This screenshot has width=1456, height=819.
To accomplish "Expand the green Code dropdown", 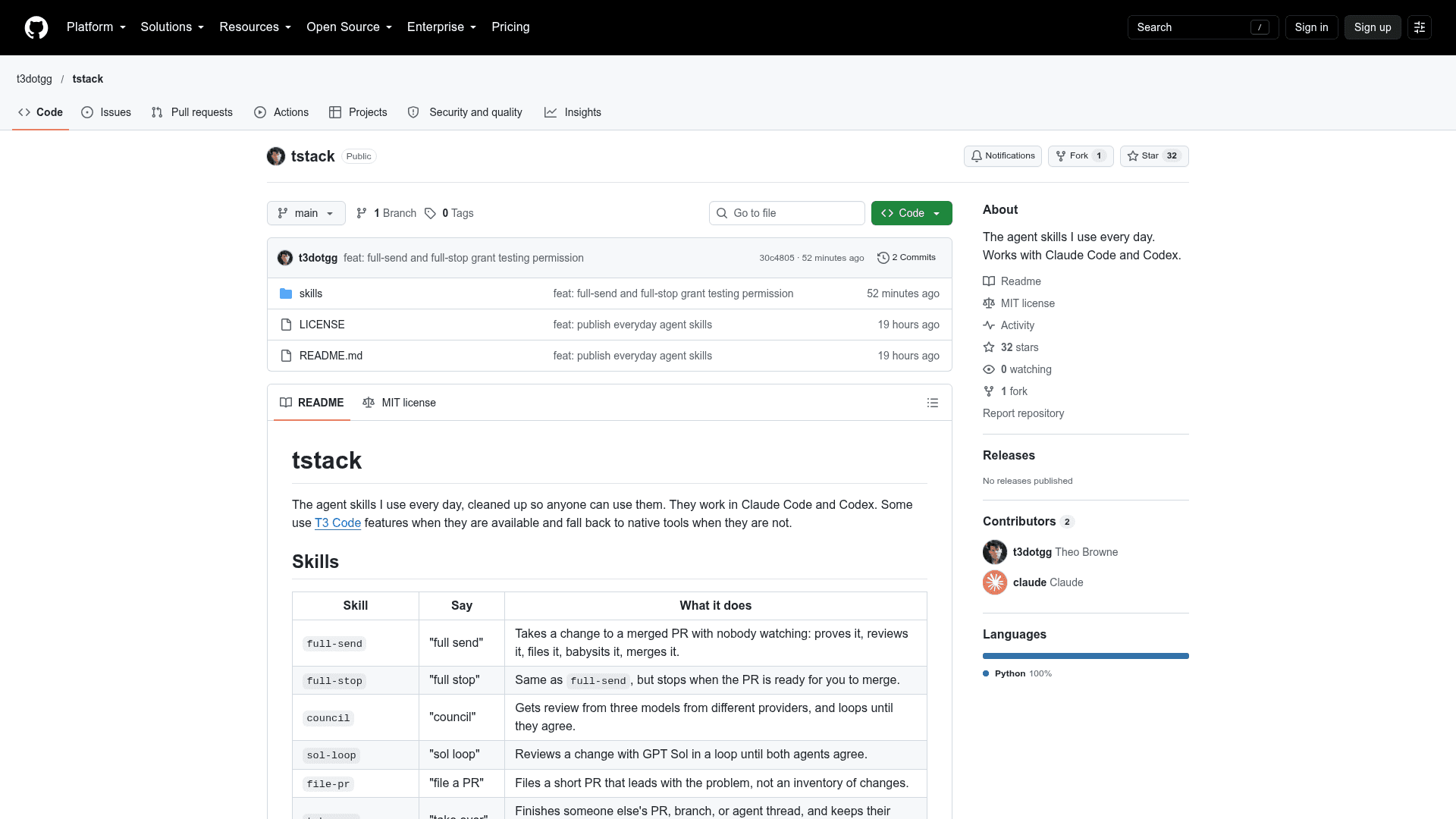I will pyautogui.click(x=912, y=213).
